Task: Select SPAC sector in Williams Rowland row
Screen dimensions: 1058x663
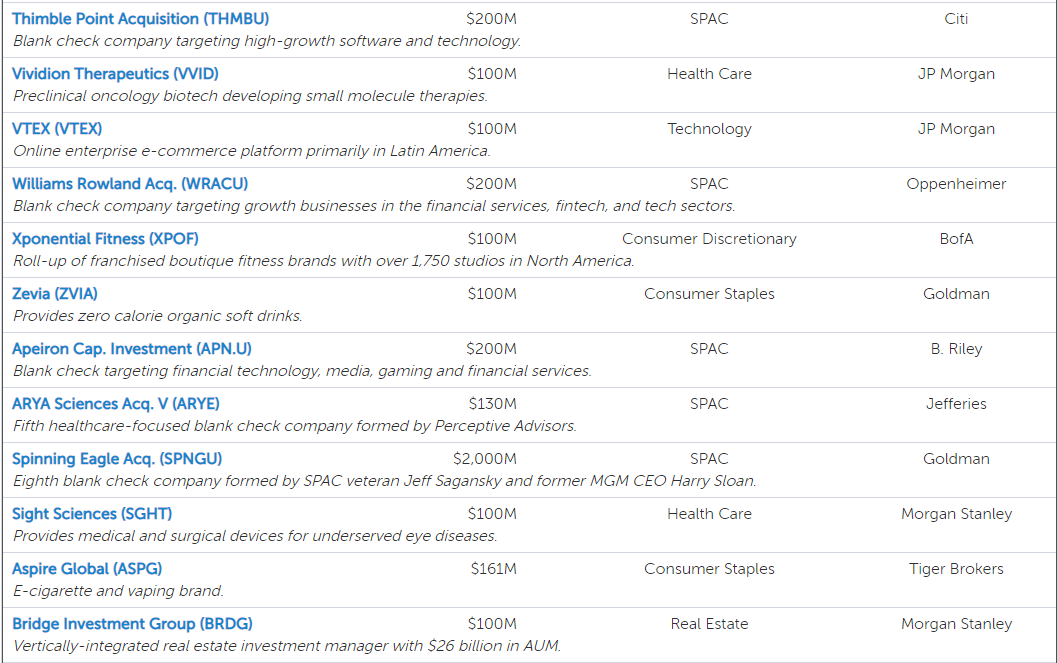Action: (x=709, y=183)
